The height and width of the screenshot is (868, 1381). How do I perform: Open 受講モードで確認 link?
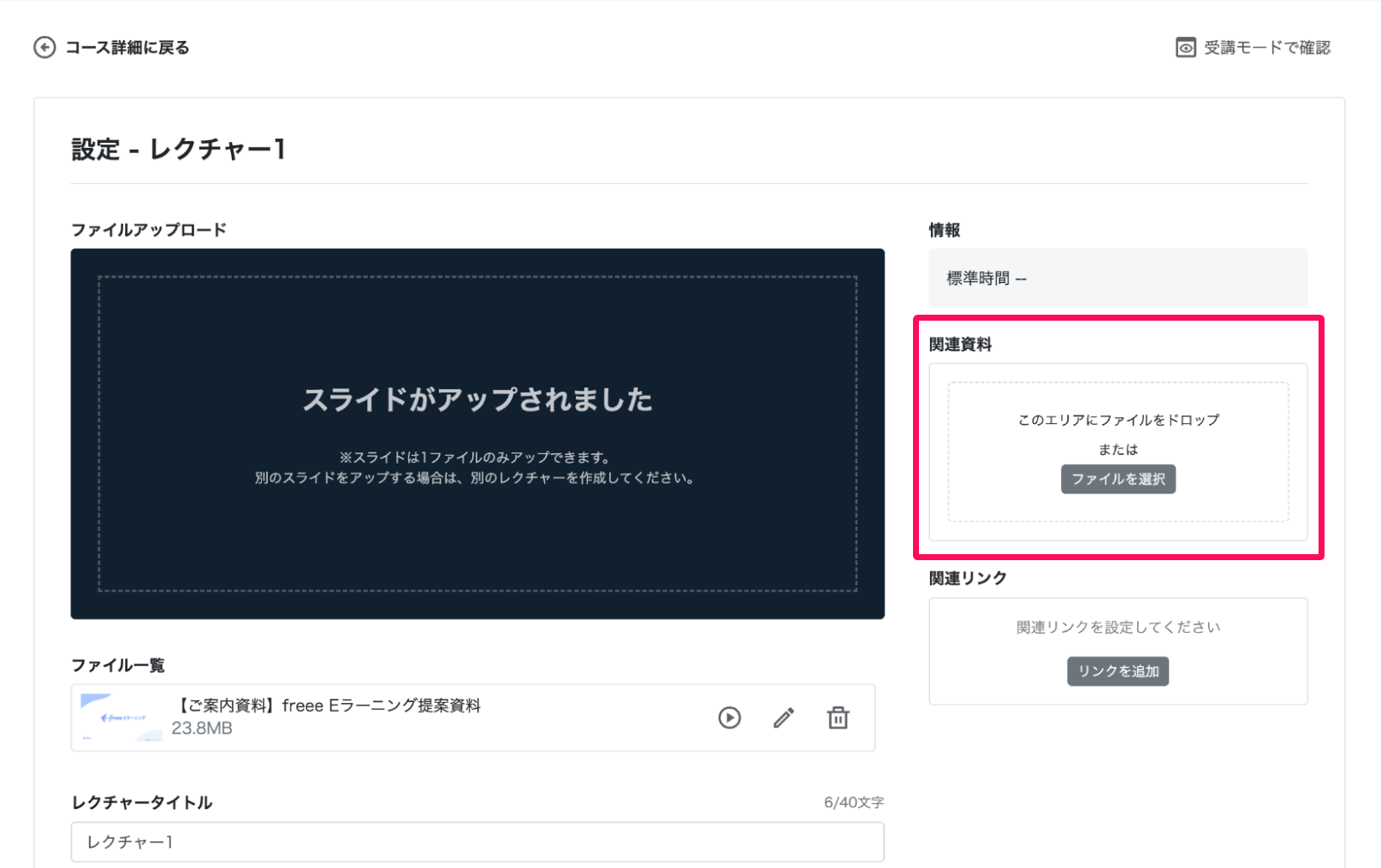(x=1267, y=48)
